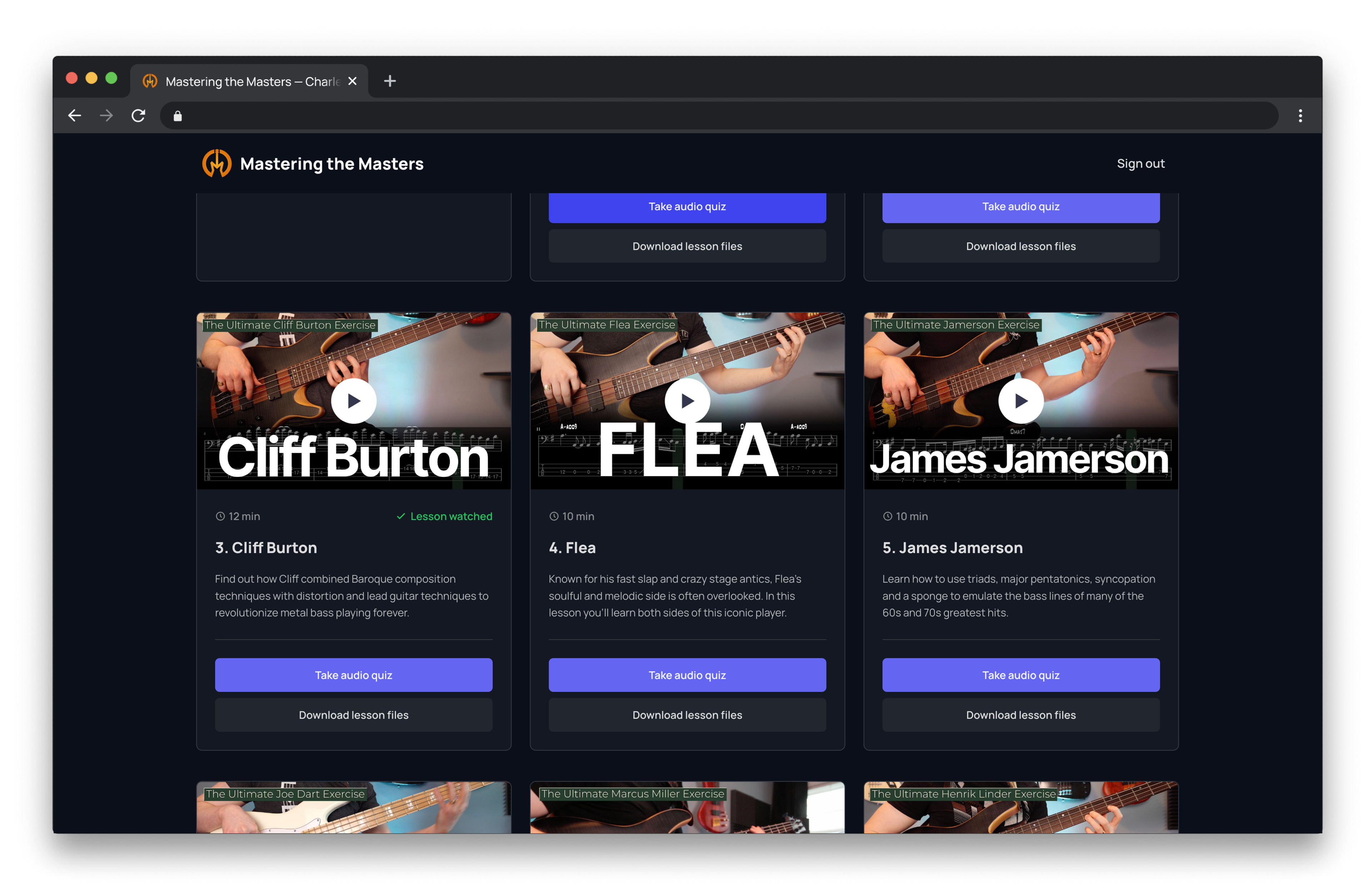Viewport: 1372px width, 893px height.
Task: Click the 'Lesson watched' status label
Action: [x=451, y=516]
